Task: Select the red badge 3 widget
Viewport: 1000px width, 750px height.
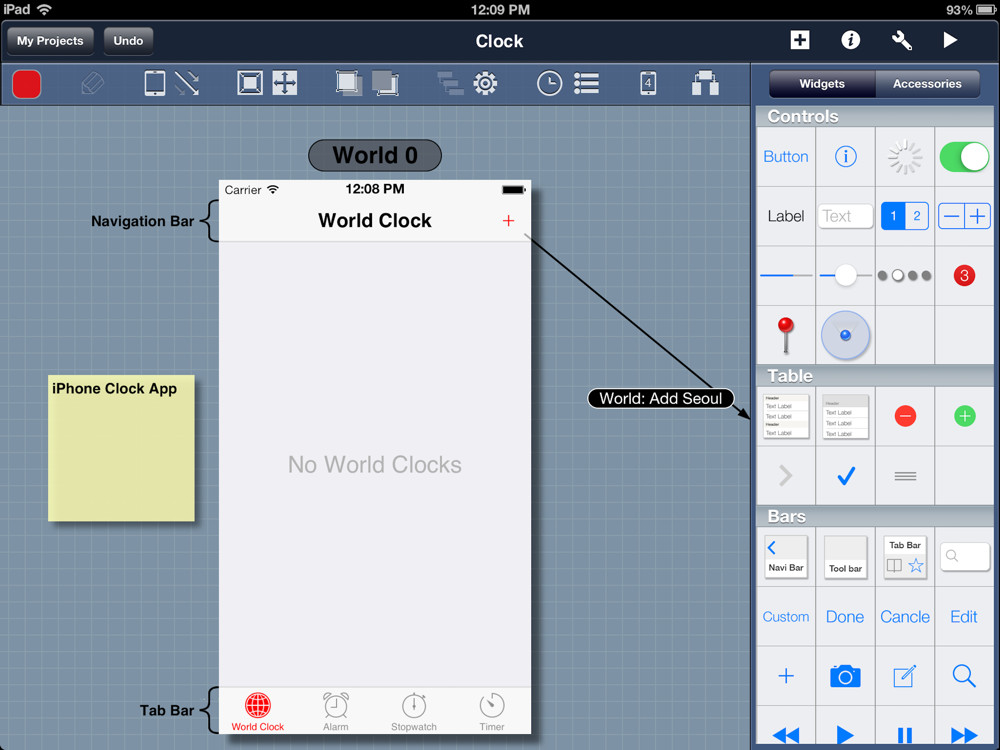Action: (x=964, y=276)
